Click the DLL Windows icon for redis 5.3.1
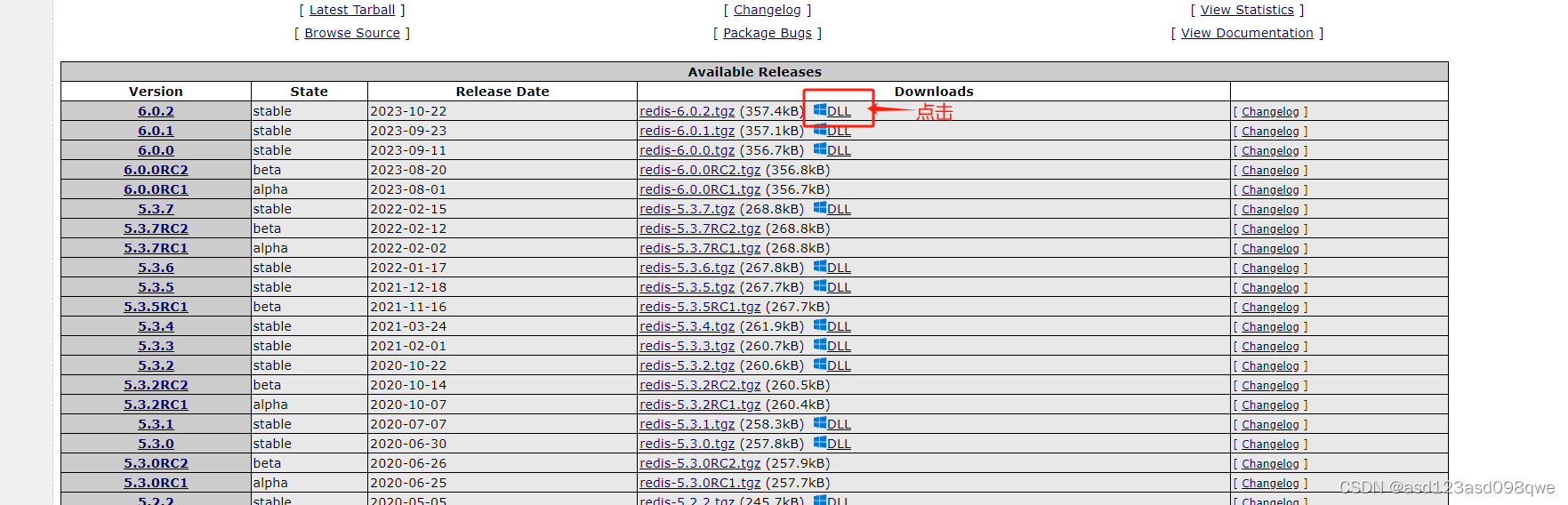The image size is (1568, 505). click(x=819, y=423)
